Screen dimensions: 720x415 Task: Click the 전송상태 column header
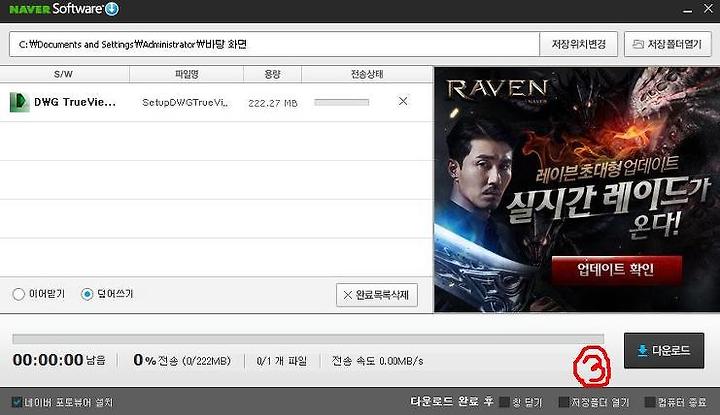coord(367,74)
